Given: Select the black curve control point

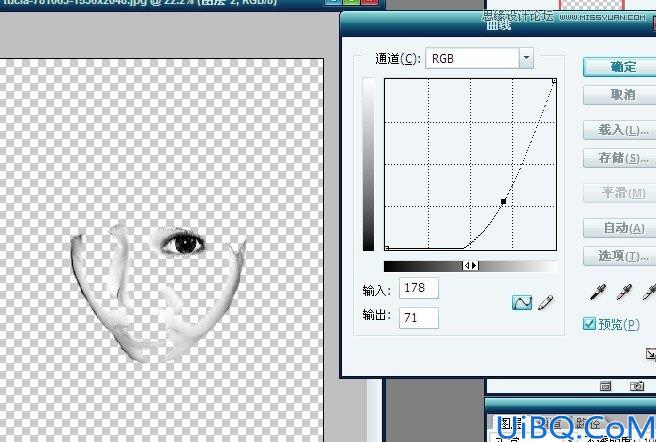Looking at the screenshot, I should (504, 201).
